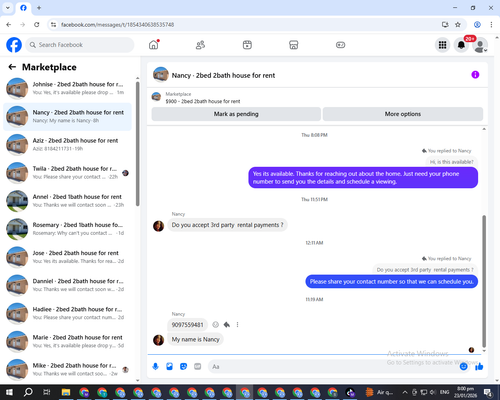Go to the Facebook Home icon

154,45
